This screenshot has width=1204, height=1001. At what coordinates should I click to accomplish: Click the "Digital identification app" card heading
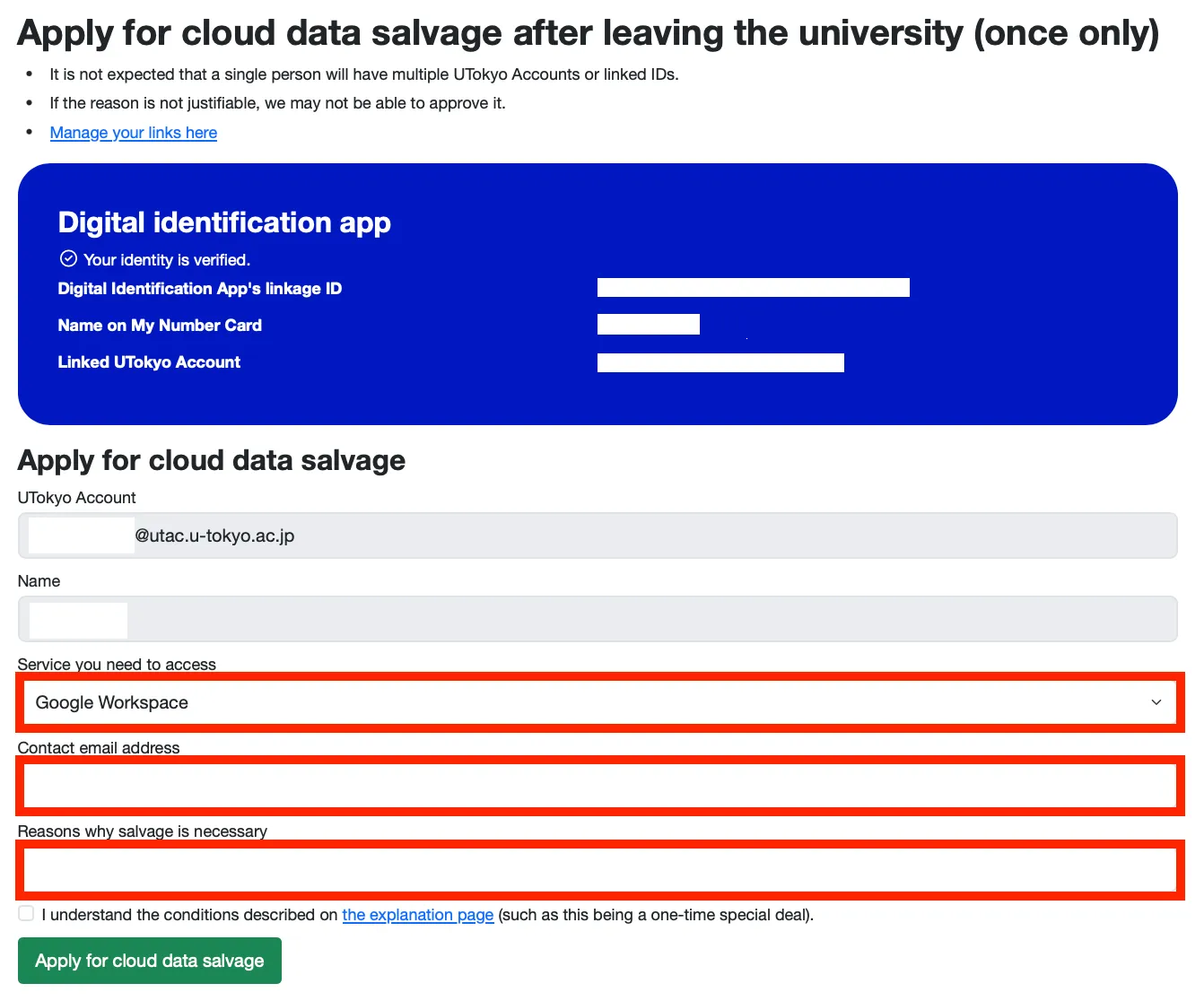[x=224, y=222]
